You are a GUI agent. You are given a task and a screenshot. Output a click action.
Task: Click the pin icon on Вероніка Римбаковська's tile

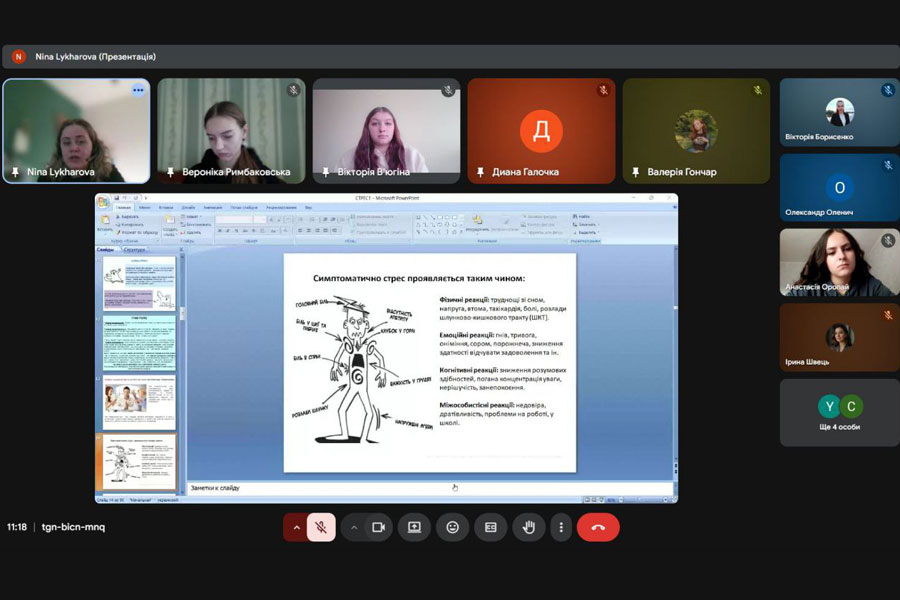[x=170, y=172]
